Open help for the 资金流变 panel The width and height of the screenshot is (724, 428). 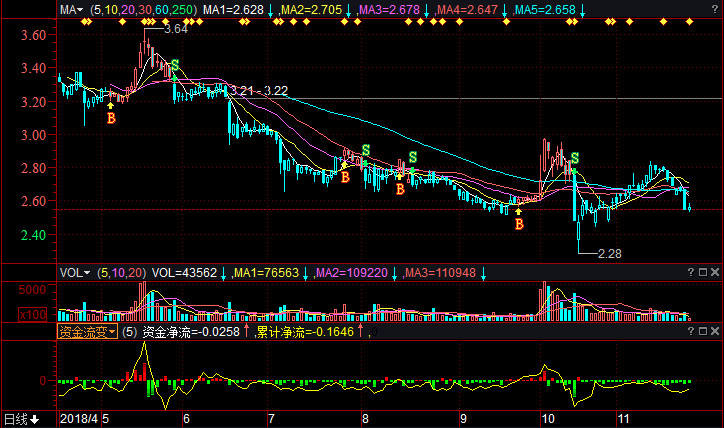[691, 331]
